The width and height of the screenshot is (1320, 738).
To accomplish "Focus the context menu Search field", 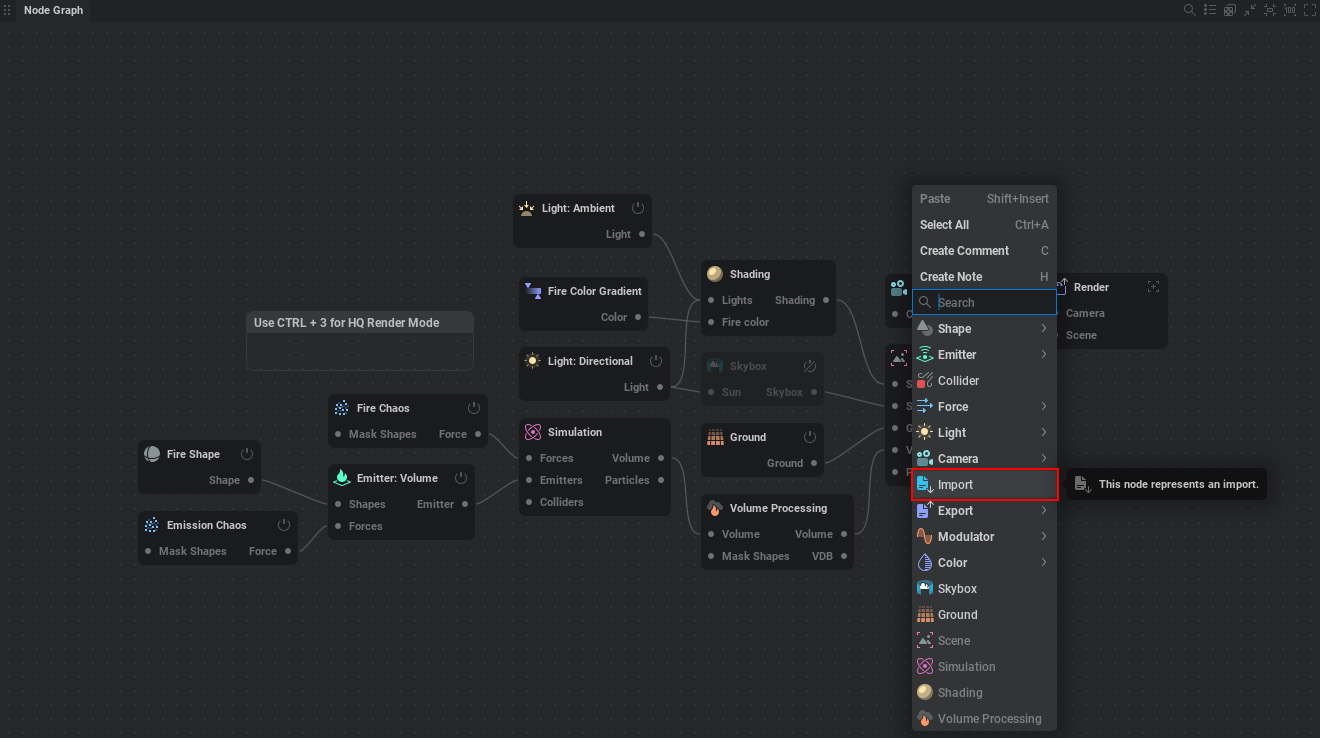I will coord(985,302).
